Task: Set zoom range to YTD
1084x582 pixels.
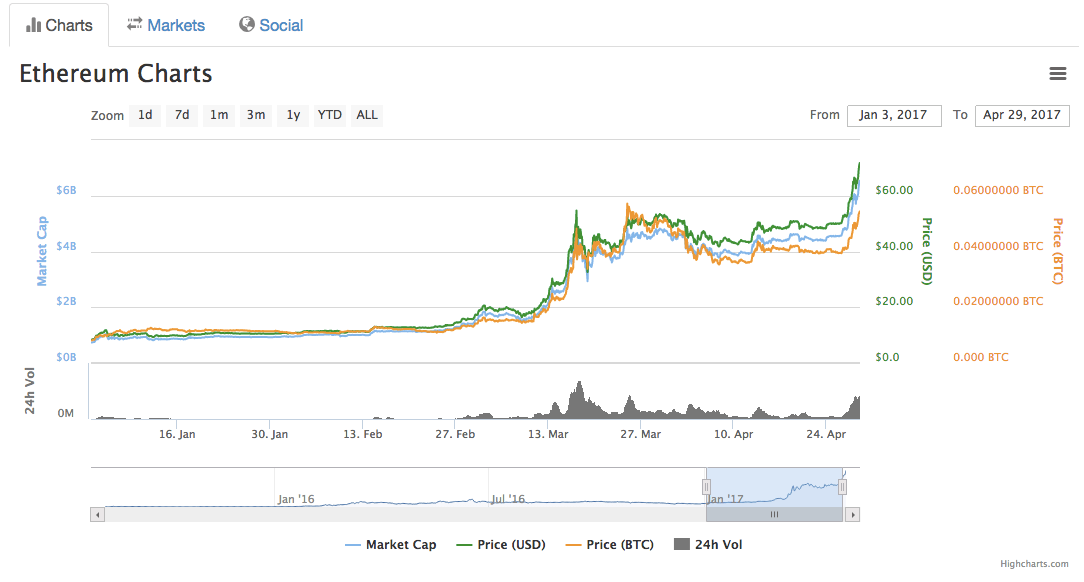Action: tap(330, 115)
